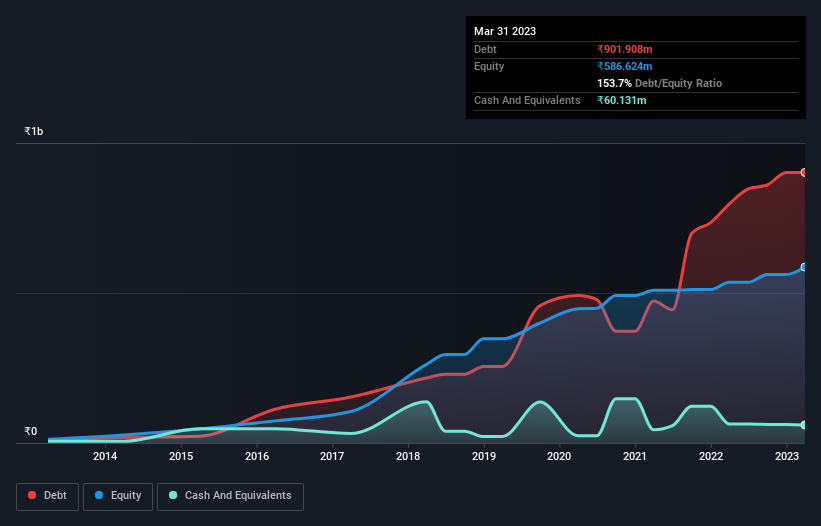This screenshot has width=821, height=526.
Task: Click the blue Equity legend dot
Action: click(x=99, y=495)
